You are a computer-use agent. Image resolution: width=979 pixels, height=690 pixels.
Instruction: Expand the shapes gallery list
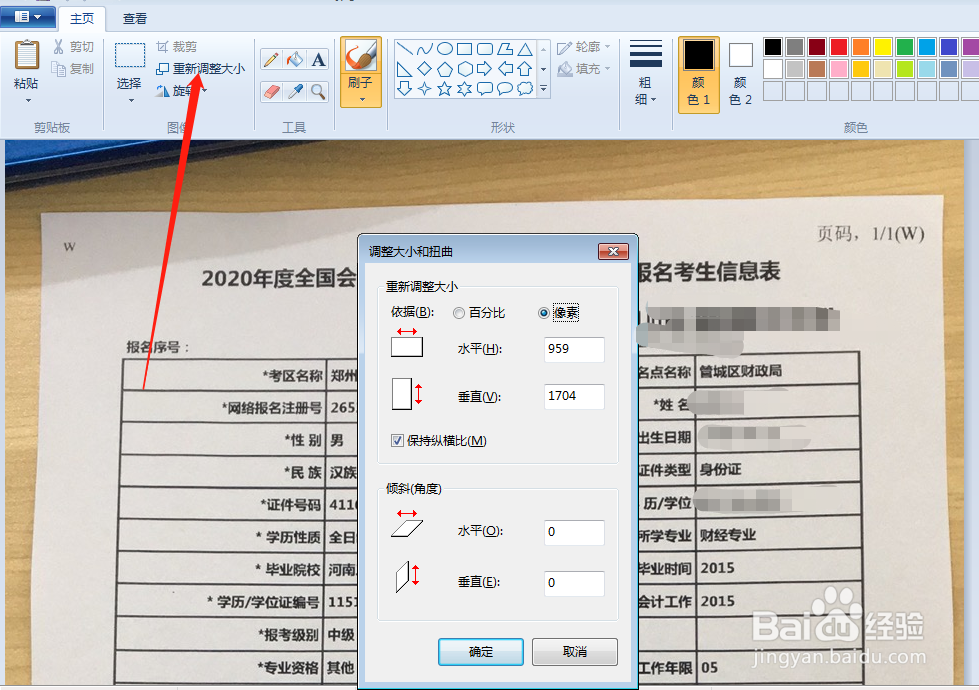pyautogui.click(x=543, y=89)
